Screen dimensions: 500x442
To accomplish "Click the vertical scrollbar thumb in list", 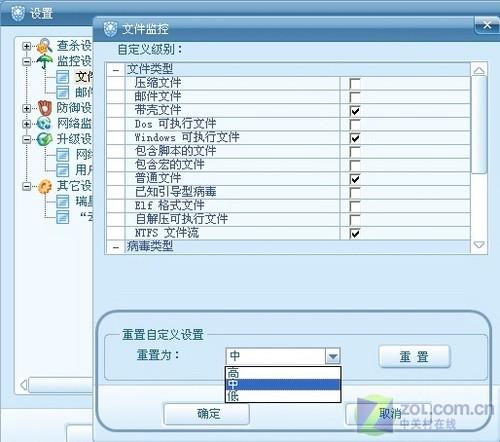I will coord(479,125).
